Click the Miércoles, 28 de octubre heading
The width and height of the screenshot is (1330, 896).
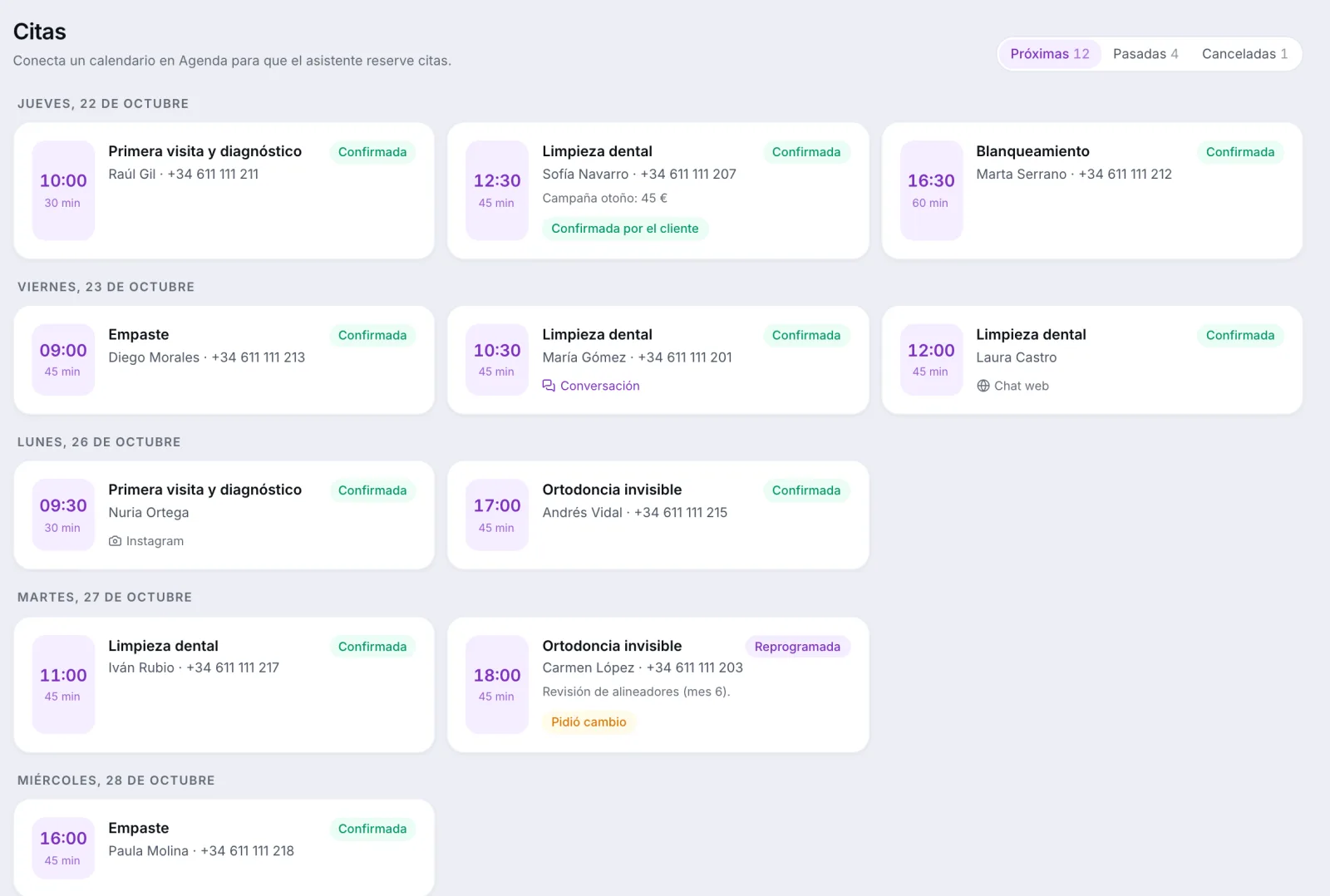coord(116,780)
